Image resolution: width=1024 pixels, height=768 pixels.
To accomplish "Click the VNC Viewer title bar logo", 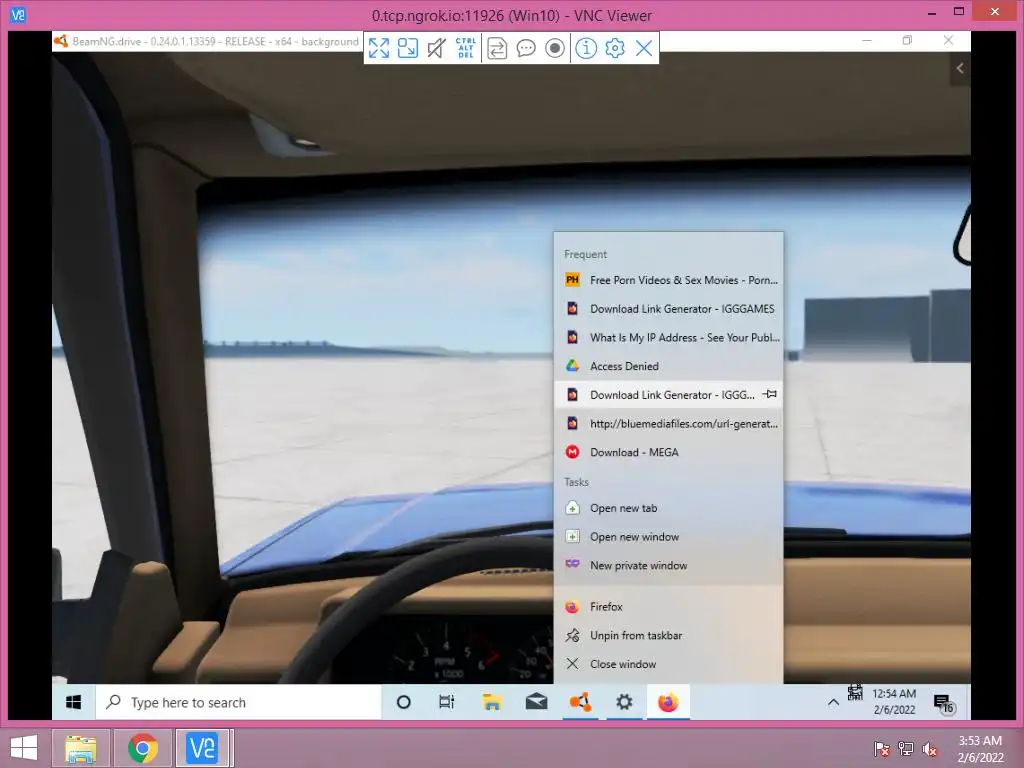I will tap(18, 14).
